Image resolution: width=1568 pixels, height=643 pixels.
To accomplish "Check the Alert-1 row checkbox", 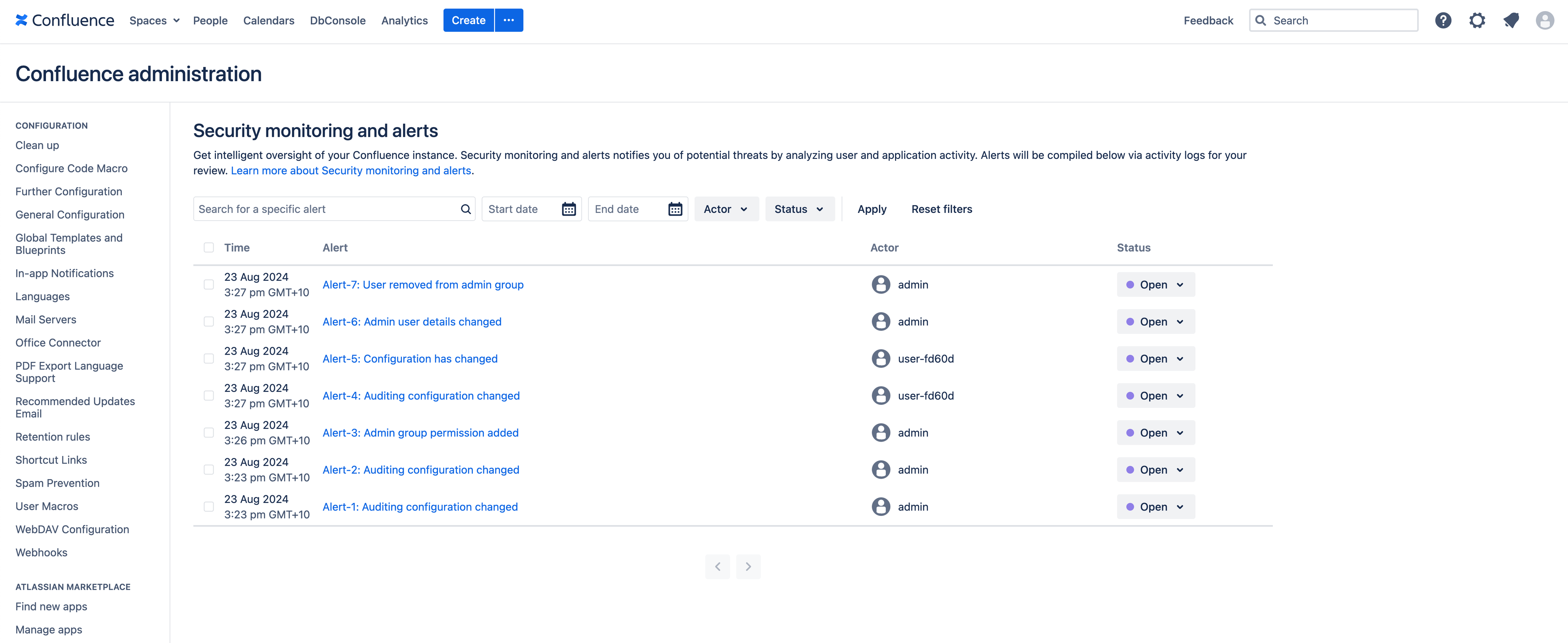I will click(x=209, y=507).
